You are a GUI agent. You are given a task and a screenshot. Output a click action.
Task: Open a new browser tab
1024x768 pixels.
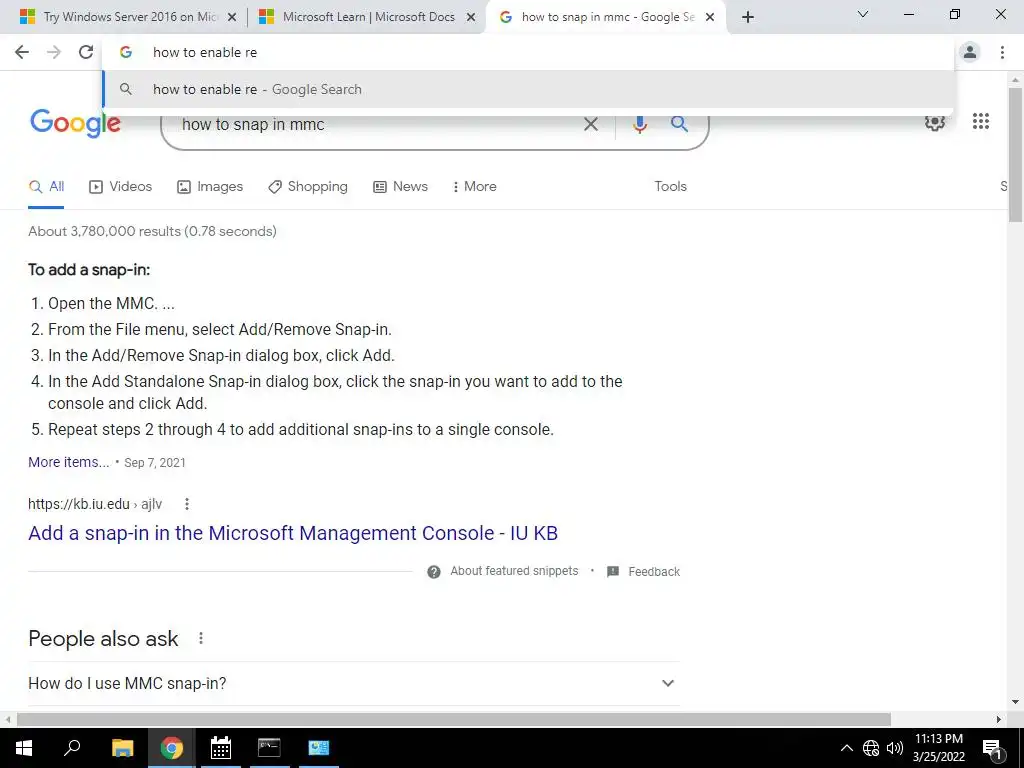pyautogui.click(x=748, y=17)
